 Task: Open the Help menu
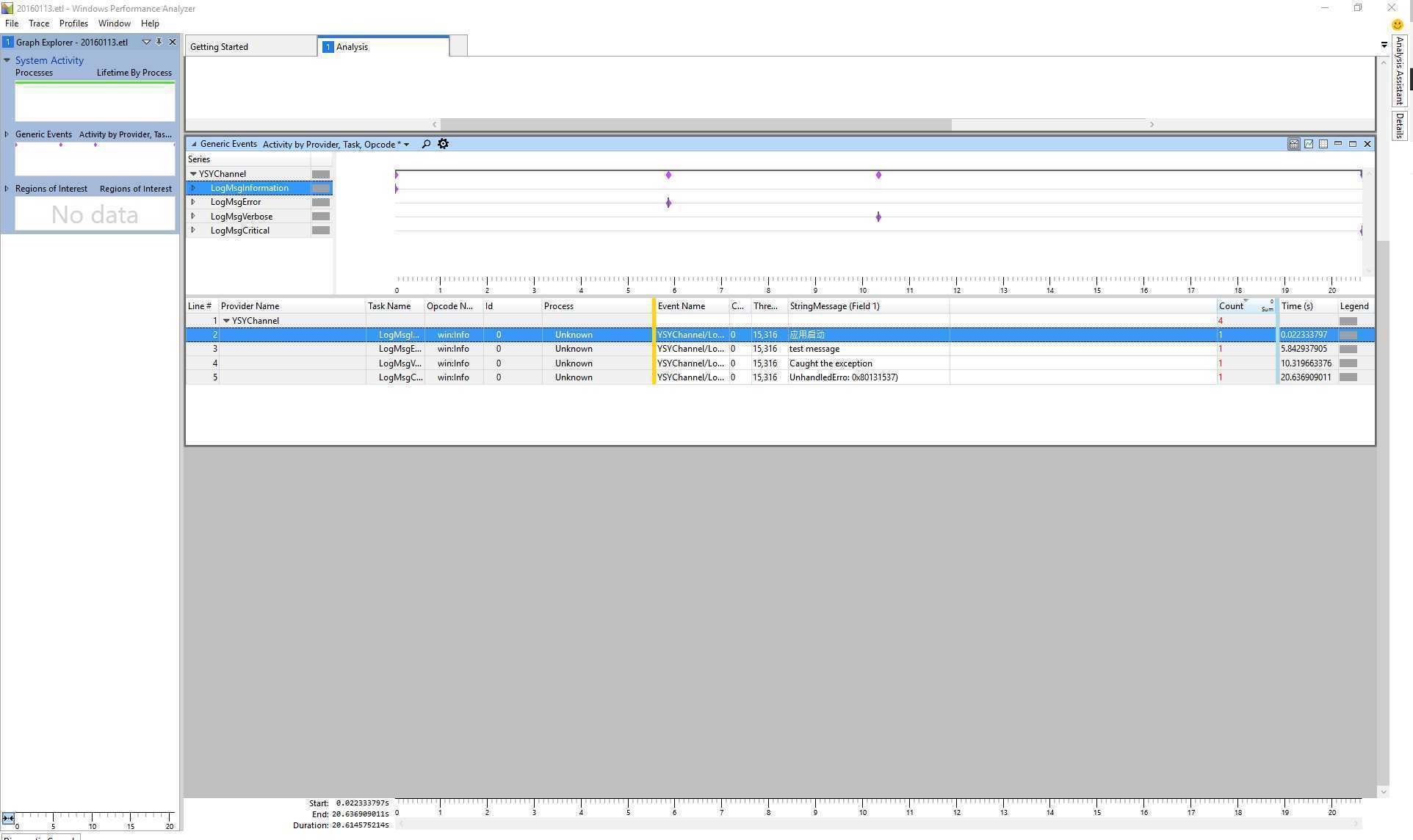point(150,23)
